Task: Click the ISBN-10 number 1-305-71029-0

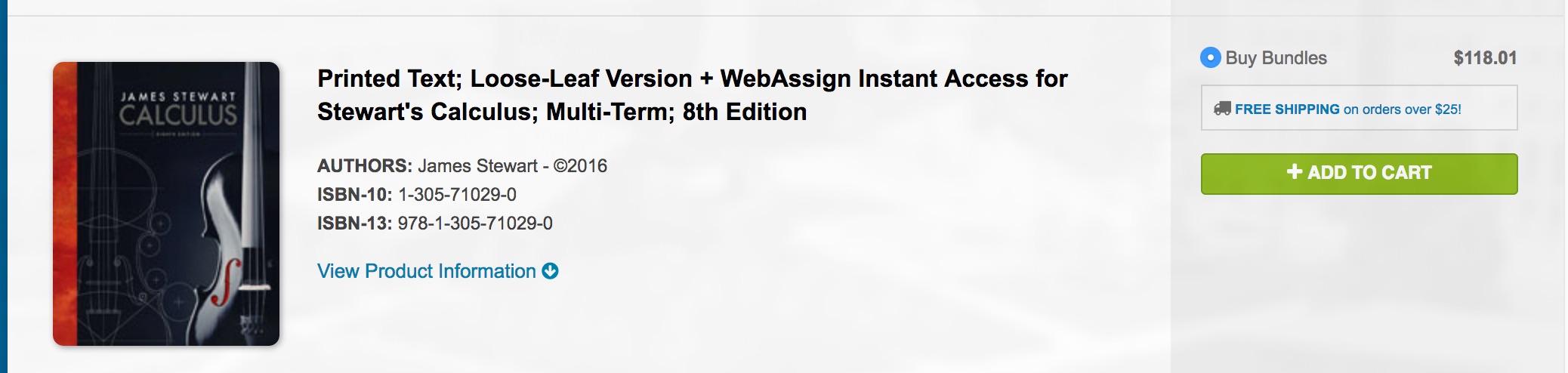Action: click(x=457, y=195)
